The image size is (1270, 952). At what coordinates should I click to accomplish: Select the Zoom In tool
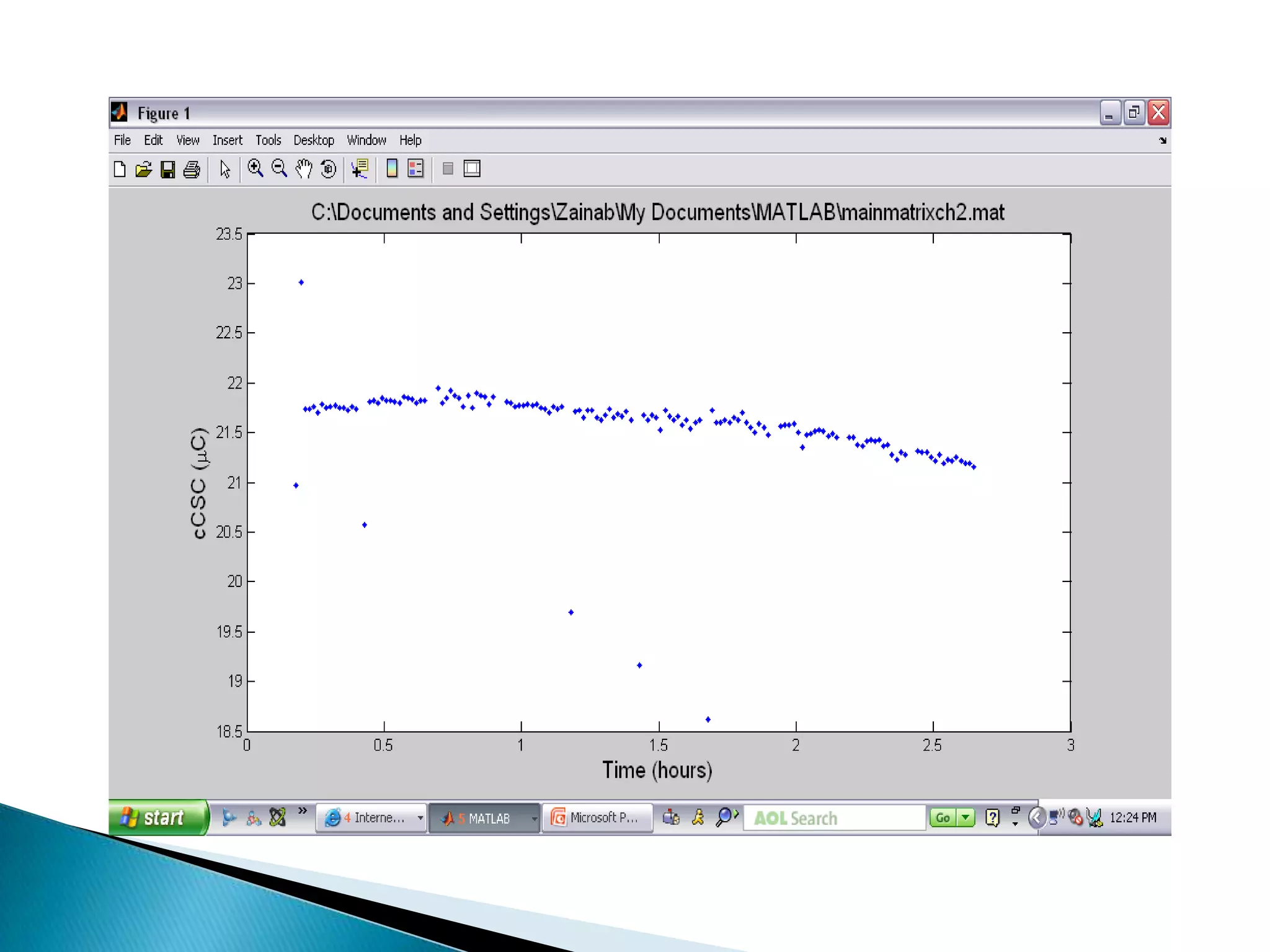coord(255,169)
